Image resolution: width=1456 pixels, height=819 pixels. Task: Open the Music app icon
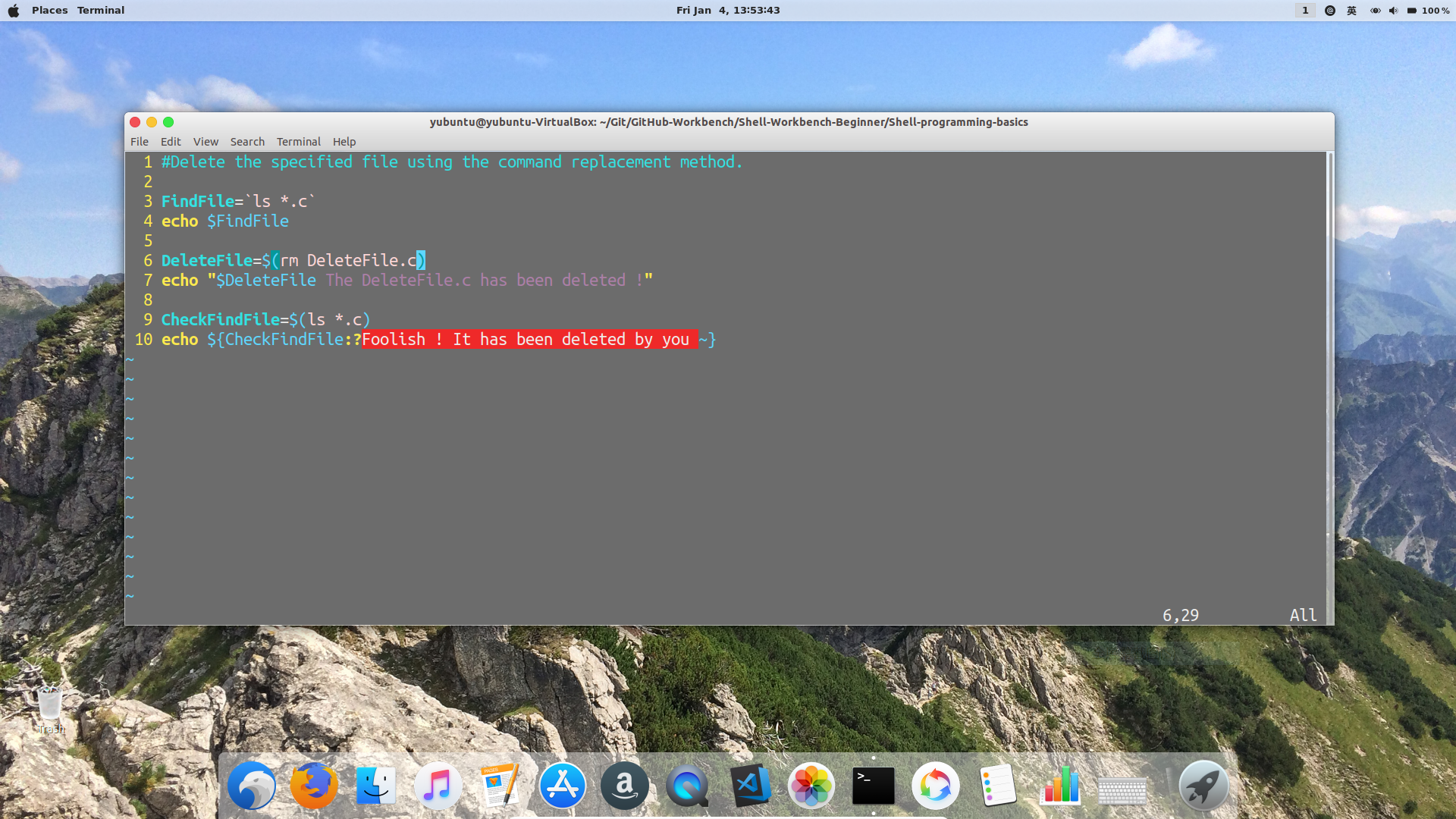438,786
